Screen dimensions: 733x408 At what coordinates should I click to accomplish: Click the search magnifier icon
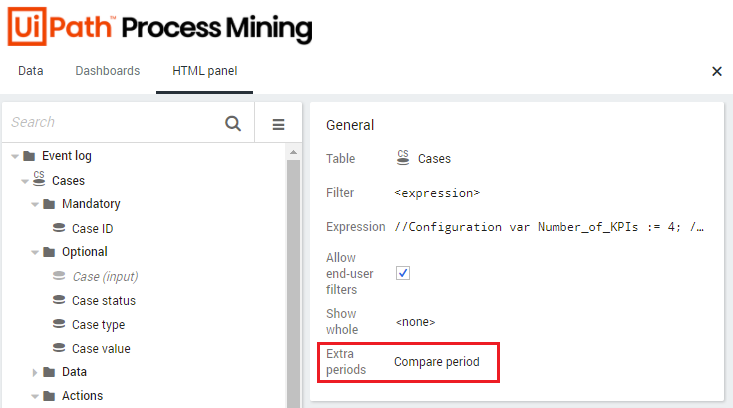(x=233, y=123)
